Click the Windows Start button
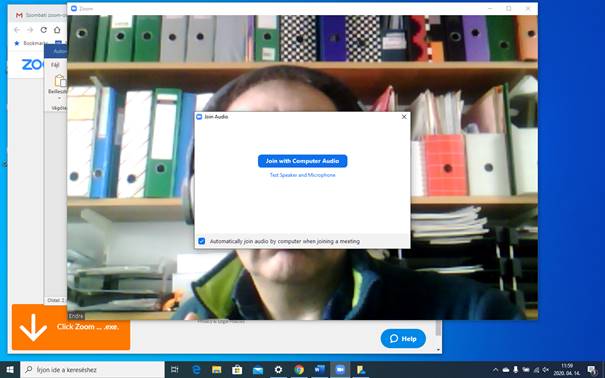Viewport: 605px width, 378px height. pyautogui.click(x=10, y=370)
